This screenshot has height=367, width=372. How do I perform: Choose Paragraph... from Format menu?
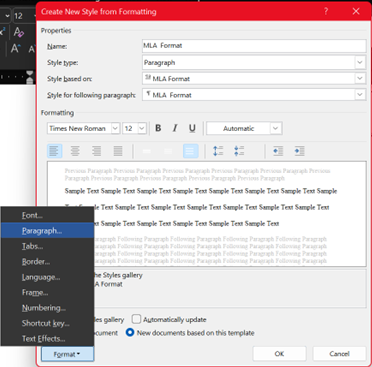click(x=47, y=231)
